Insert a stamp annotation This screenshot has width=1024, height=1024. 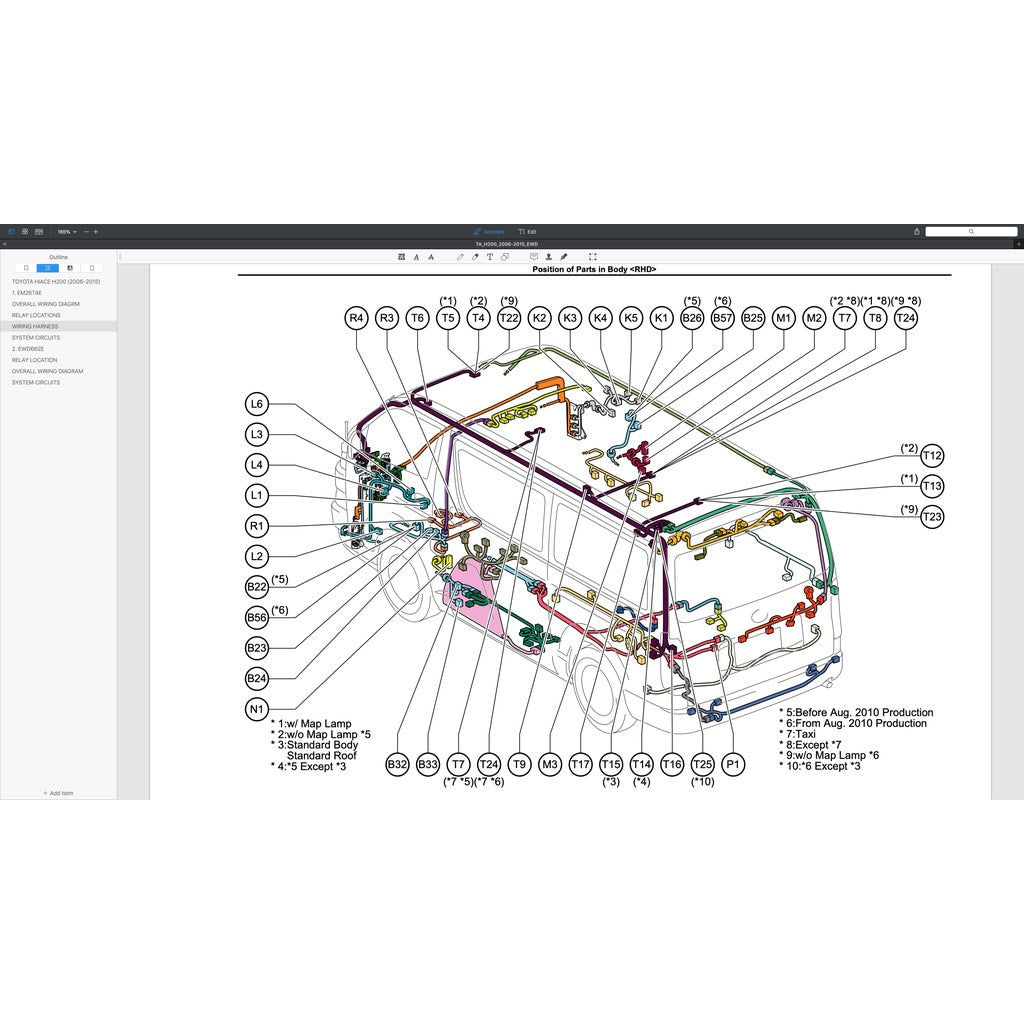pyautogui.click(x=549, y=257)
